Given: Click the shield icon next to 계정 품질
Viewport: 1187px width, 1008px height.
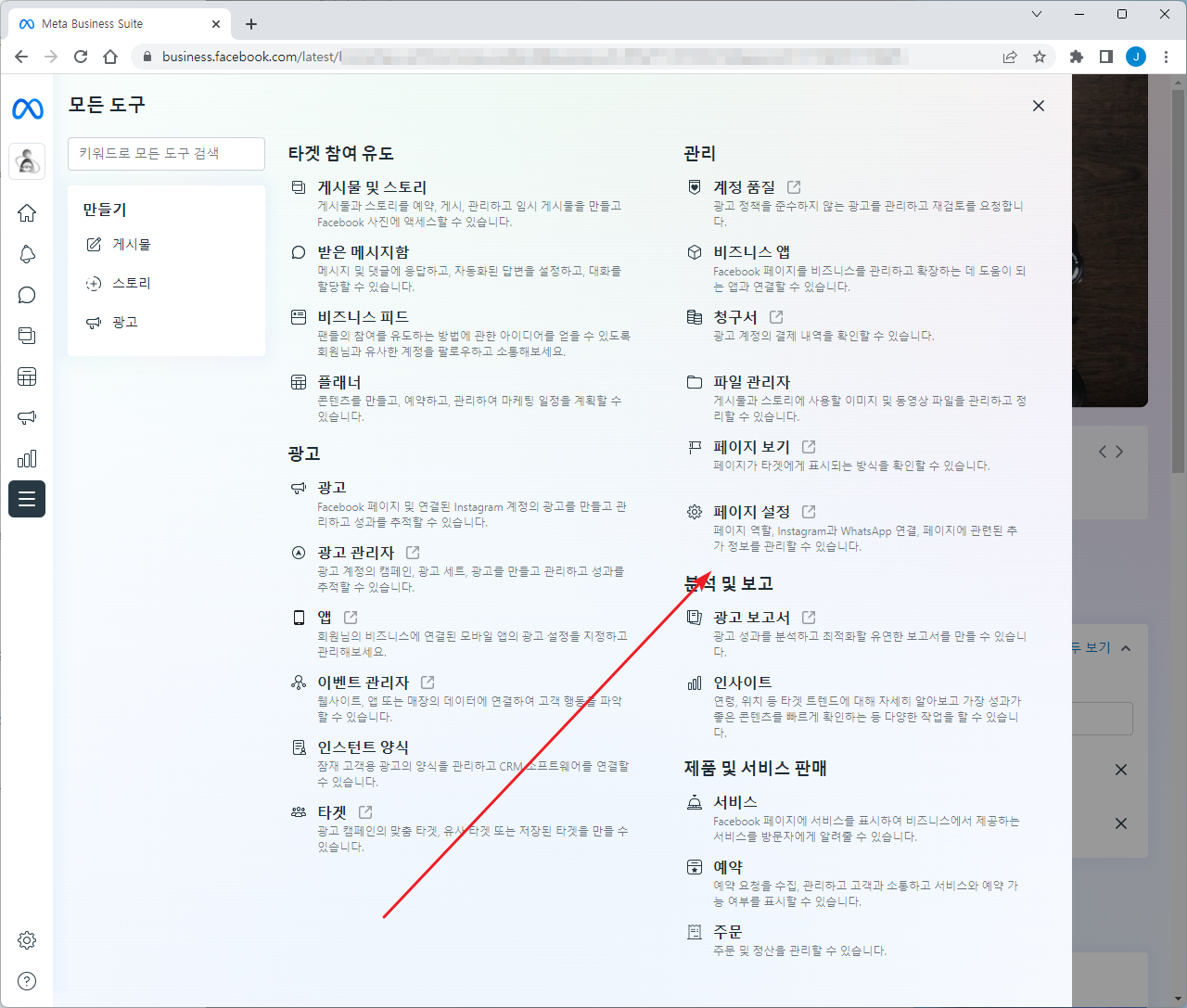Looking at the screenshot, I should 695,187.
